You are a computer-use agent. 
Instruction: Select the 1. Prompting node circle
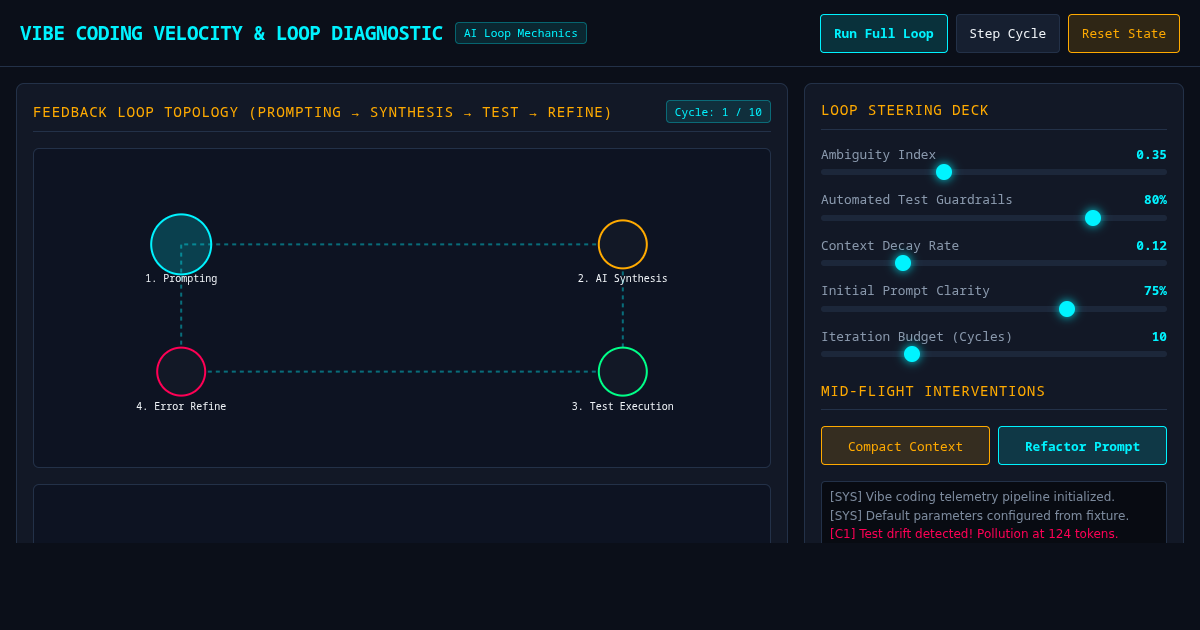[x=181, y=244]
